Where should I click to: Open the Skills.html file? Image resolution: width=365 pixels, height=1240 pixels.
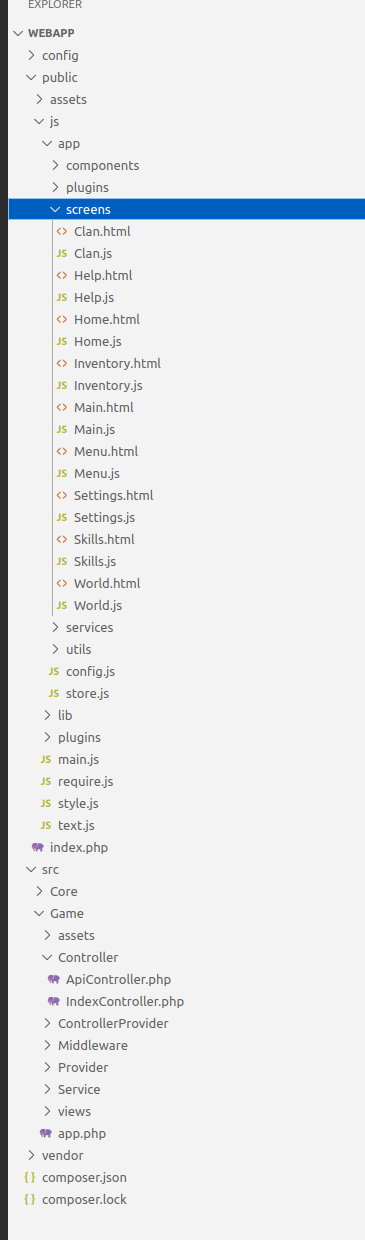coord(104,539)
